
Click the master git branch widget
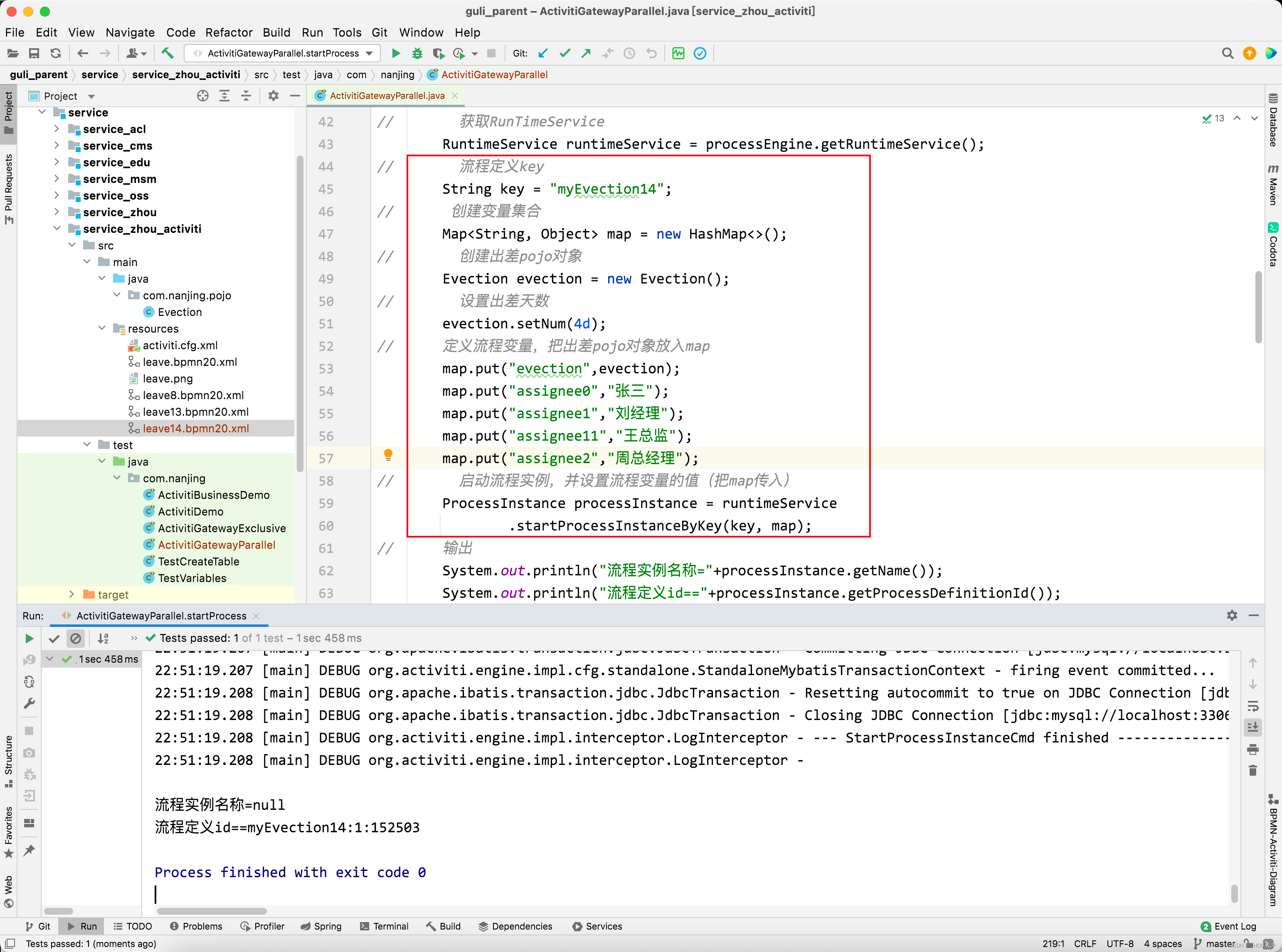1217,943
